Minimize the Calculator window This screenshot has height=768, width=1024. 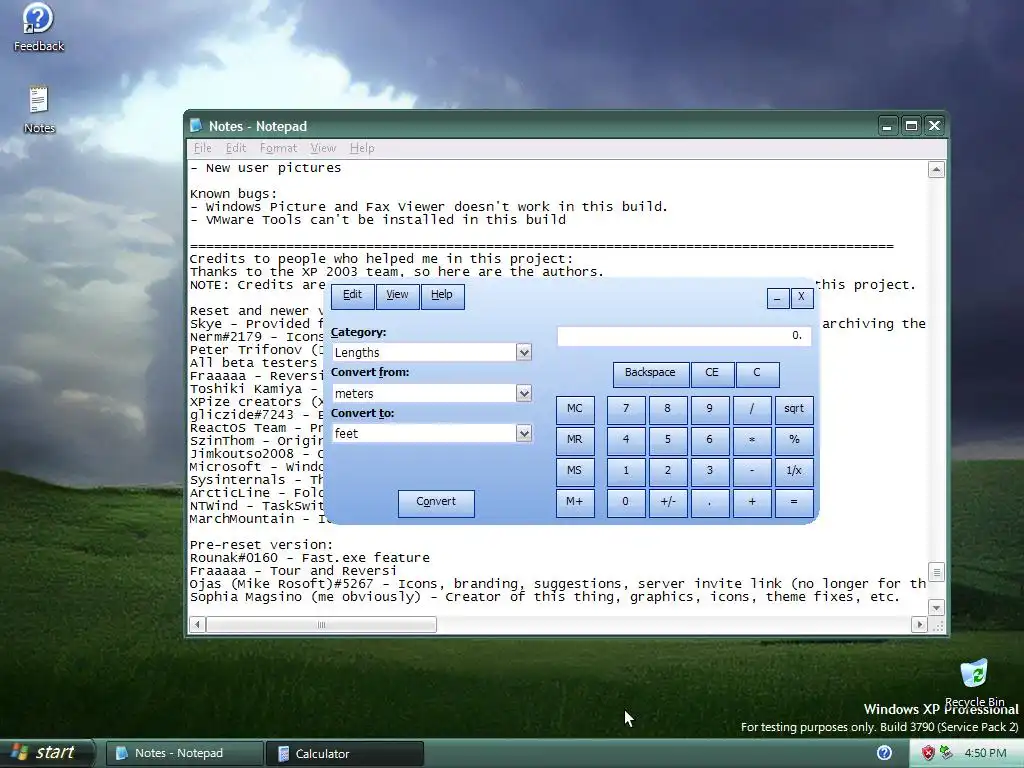pyautogui.click(x=778, y=299)
